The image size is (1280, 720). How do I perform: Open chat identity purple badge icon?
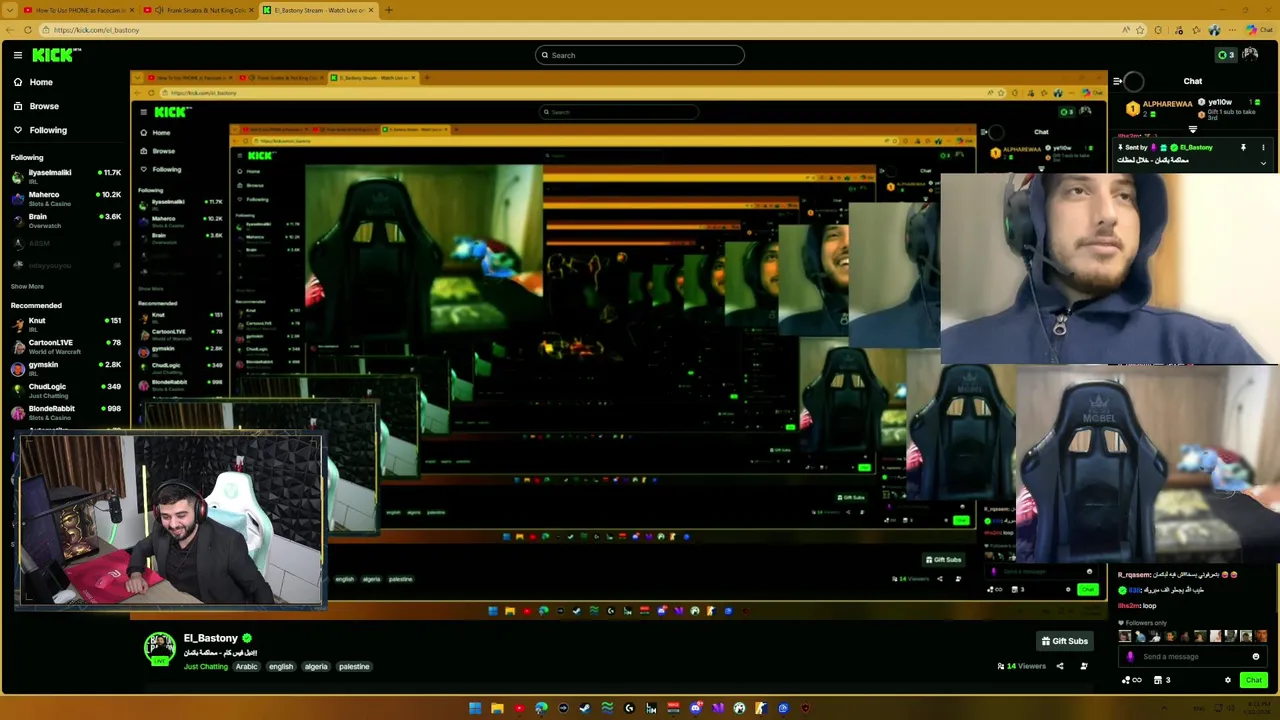[1130, 657]
